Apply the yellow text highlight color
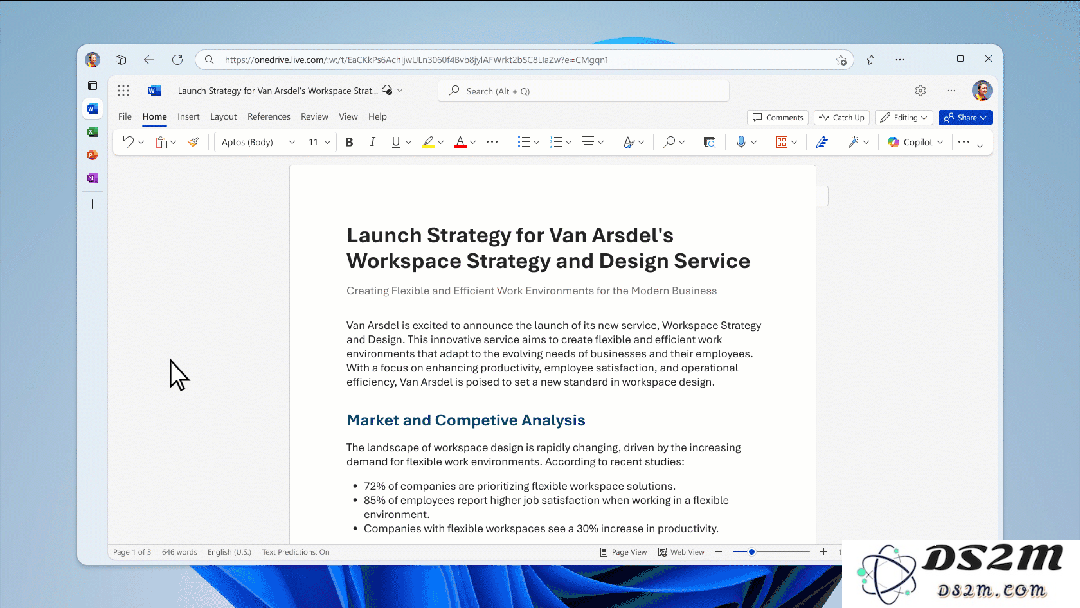The height and width of the screenshot is (608, 1080). pos(428,142)
